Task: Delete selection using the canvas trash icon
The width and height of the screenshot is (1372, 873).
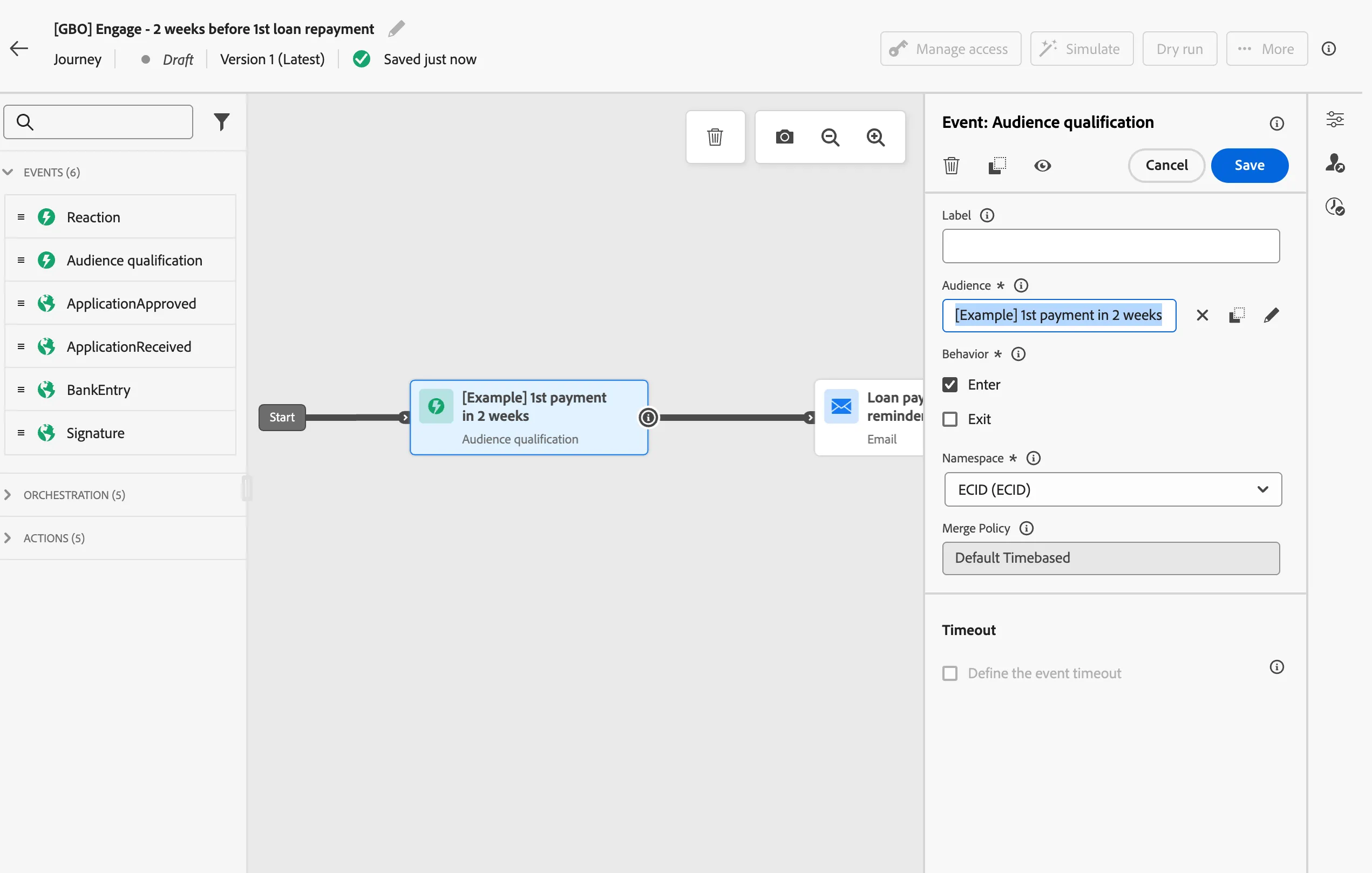Action: pyautogui.click(x=715, y=137)
